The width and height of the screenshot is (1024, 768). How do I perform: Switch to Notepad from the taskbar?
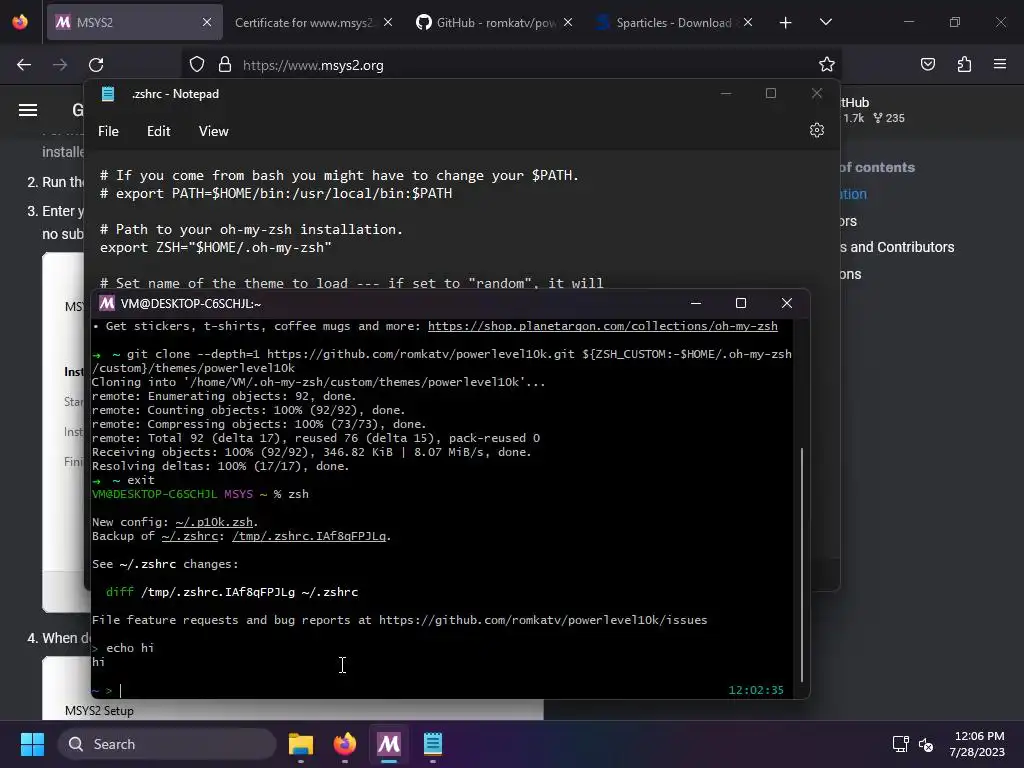[x=432, y=744]
